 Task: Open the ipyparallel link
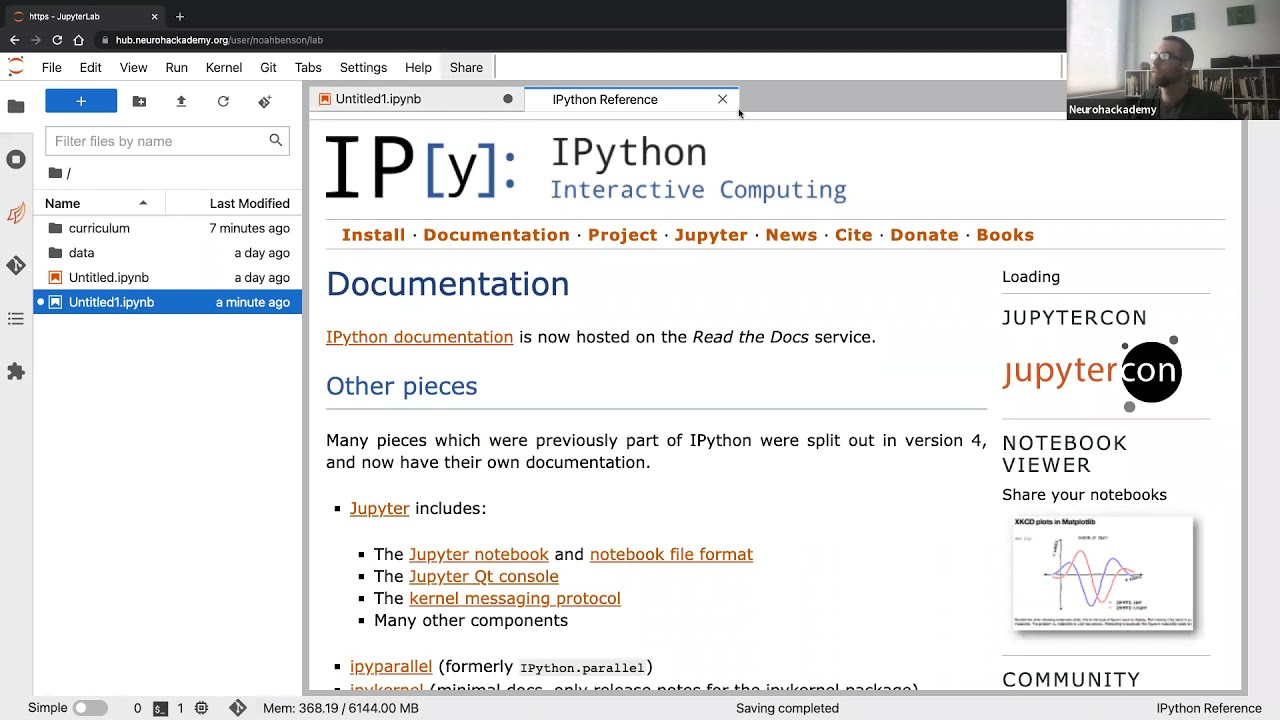390,666
